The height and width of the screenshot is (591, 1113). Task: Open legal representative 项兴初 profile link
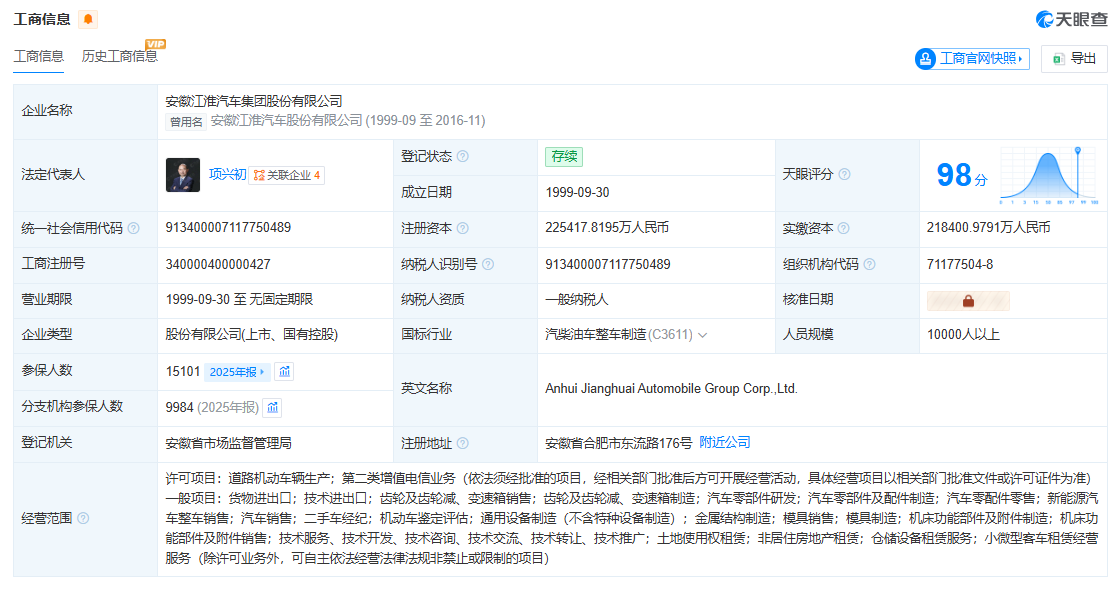tap(227, 175)
